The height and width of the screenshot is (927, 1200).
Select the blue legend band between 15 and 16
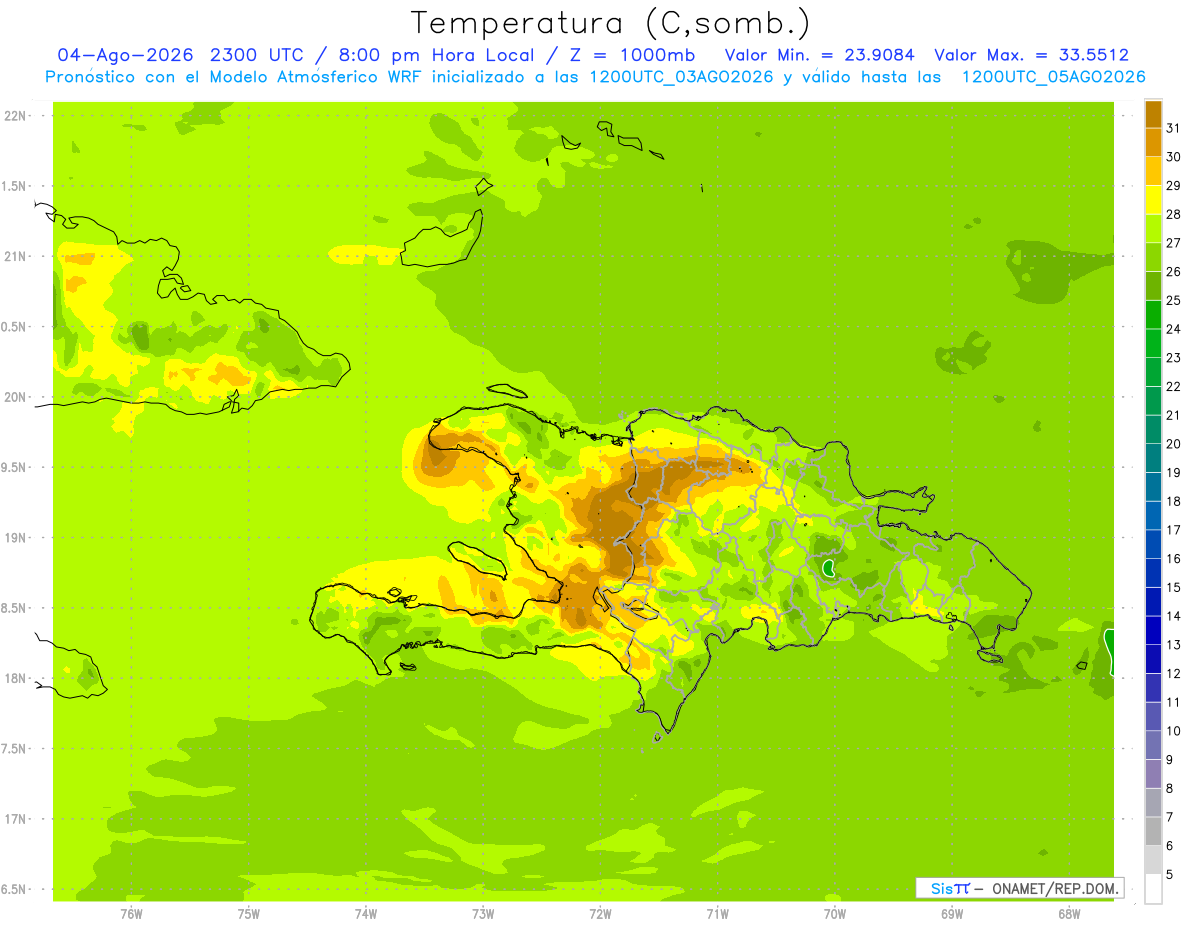pos(1153,573)
